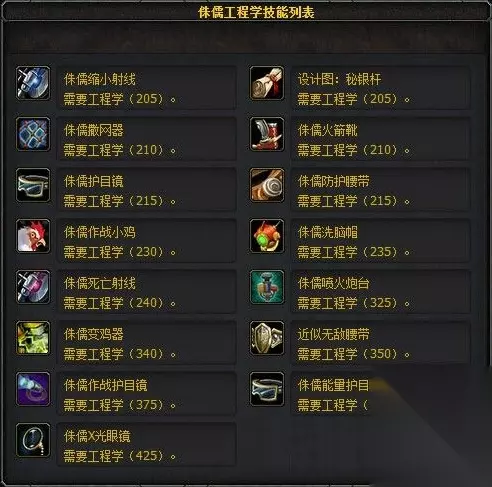Open the 侏儒X光眼镜 requires 425 entry
Image resolution: width=492 pixels, height=487 pixels.
coord(147,445)
